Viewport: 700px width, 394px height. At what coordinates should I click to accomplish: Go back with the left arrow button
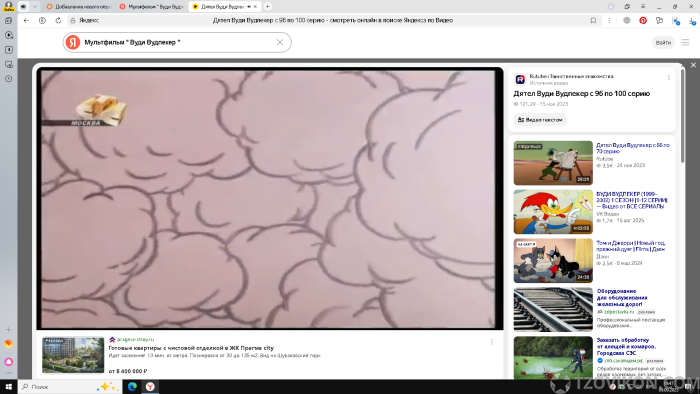point(26,21)
